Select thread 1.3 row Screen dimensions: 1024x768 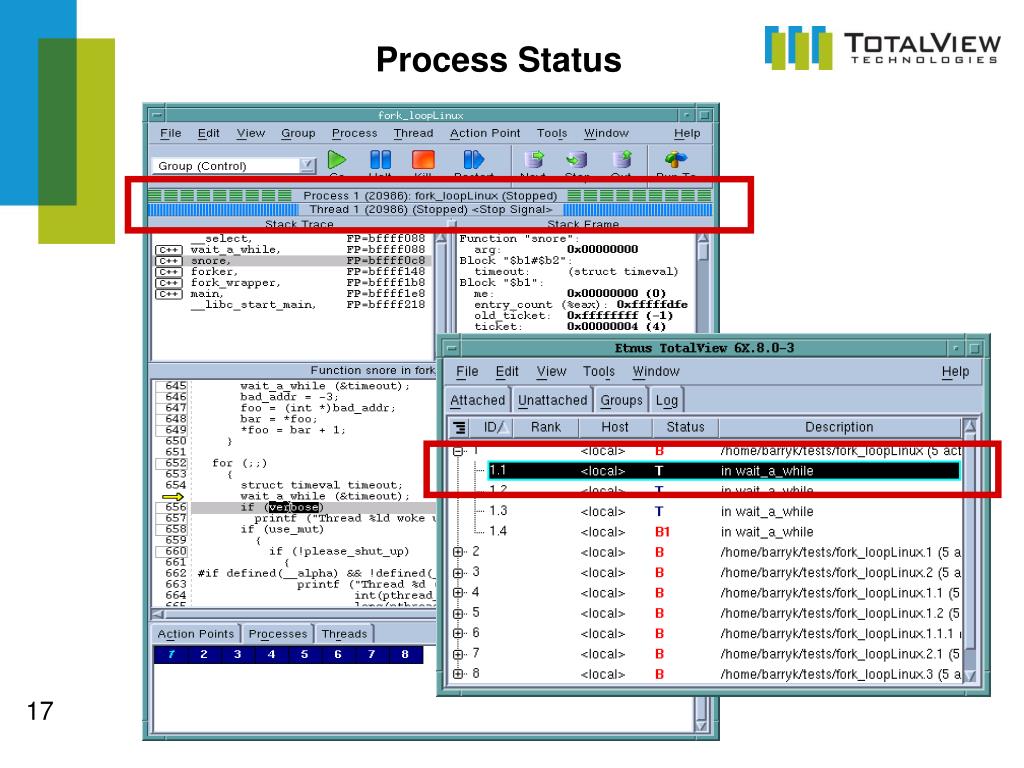(724, 511)
